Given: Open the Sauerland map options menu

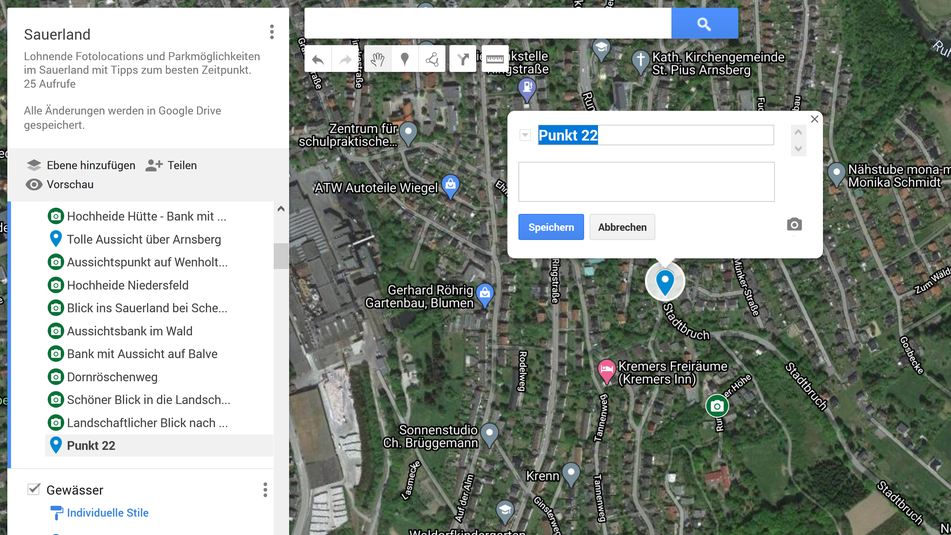Looking at the screenshot, I should coord(272,32).
